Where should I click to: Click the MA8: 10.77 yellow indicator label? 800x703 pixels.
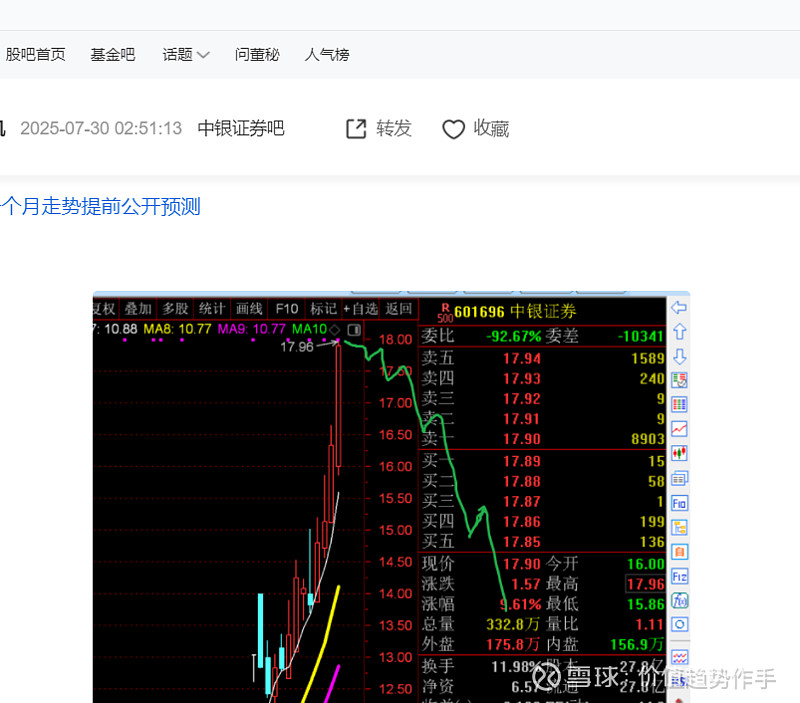tap(177, 329)
